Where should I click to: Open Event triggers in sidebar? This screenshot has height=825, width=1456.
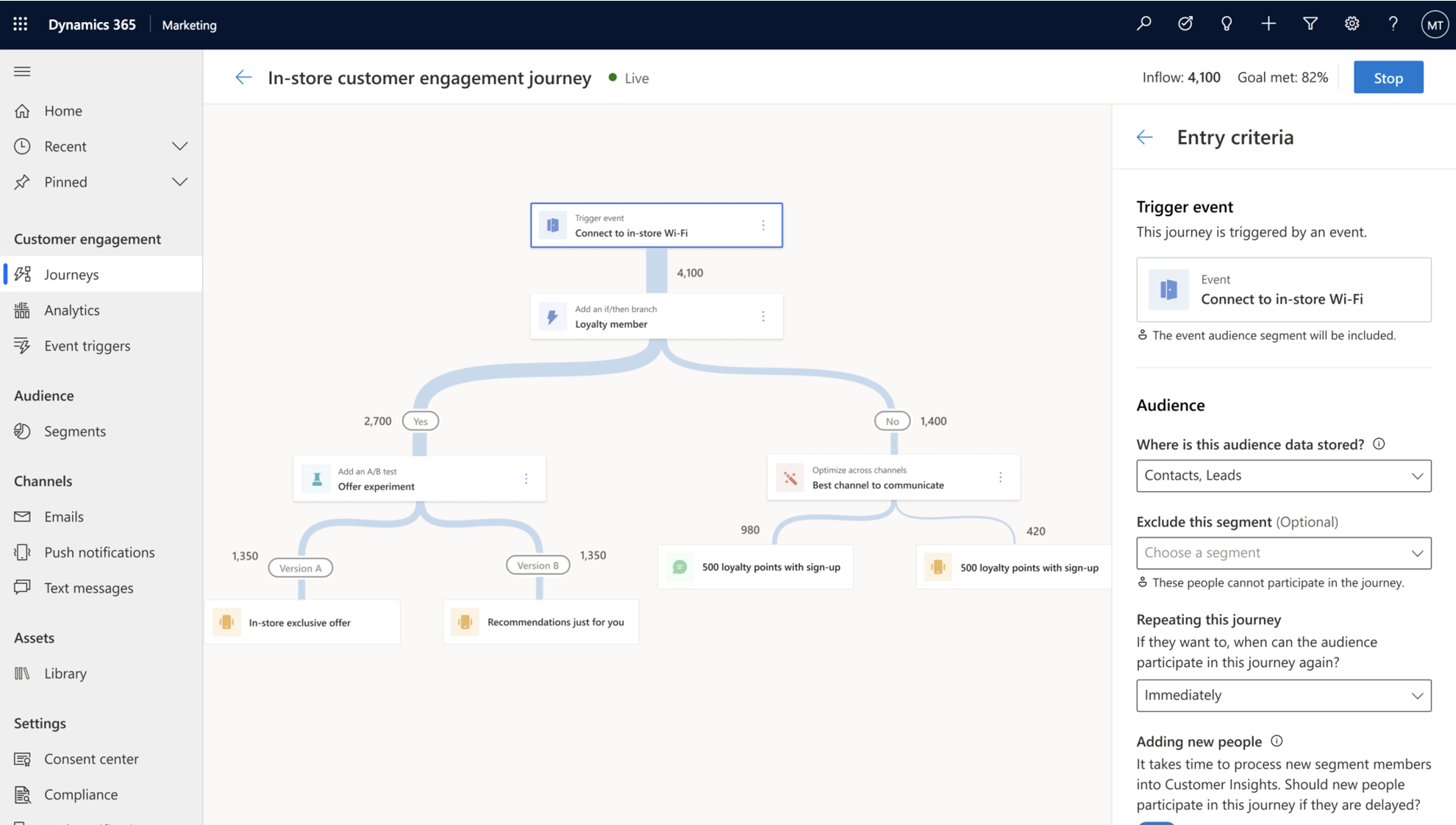point(101,346)
